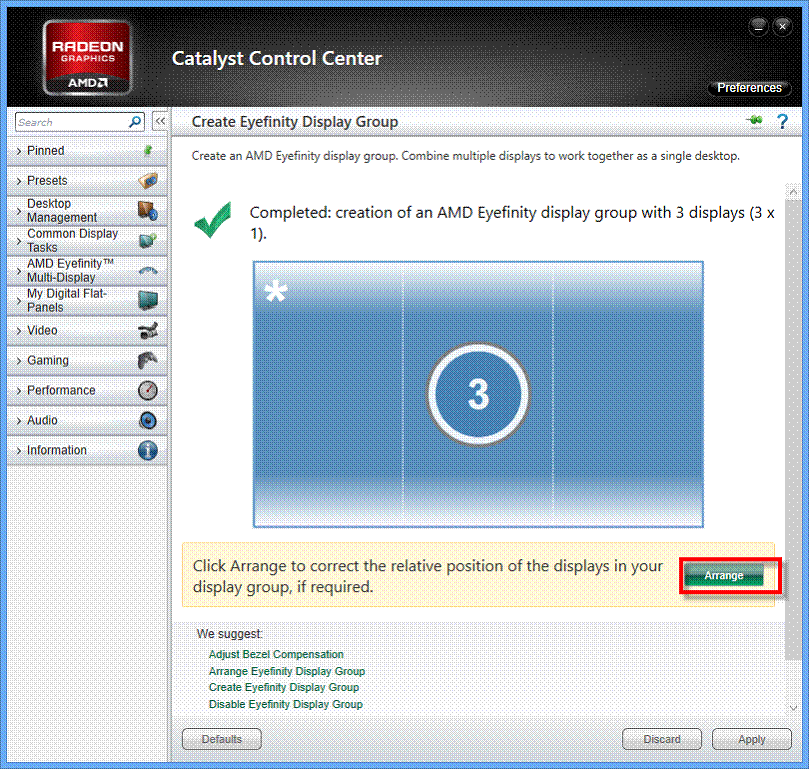
Task: Click the Preferences button
Action: (749, 88)
